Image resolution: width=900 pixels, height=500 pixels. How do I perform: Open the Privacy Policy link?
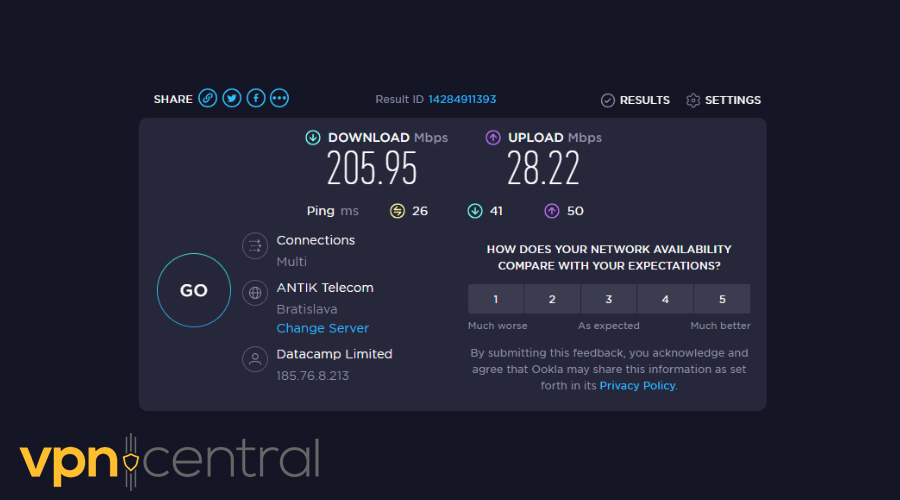(x=637, y=385)
